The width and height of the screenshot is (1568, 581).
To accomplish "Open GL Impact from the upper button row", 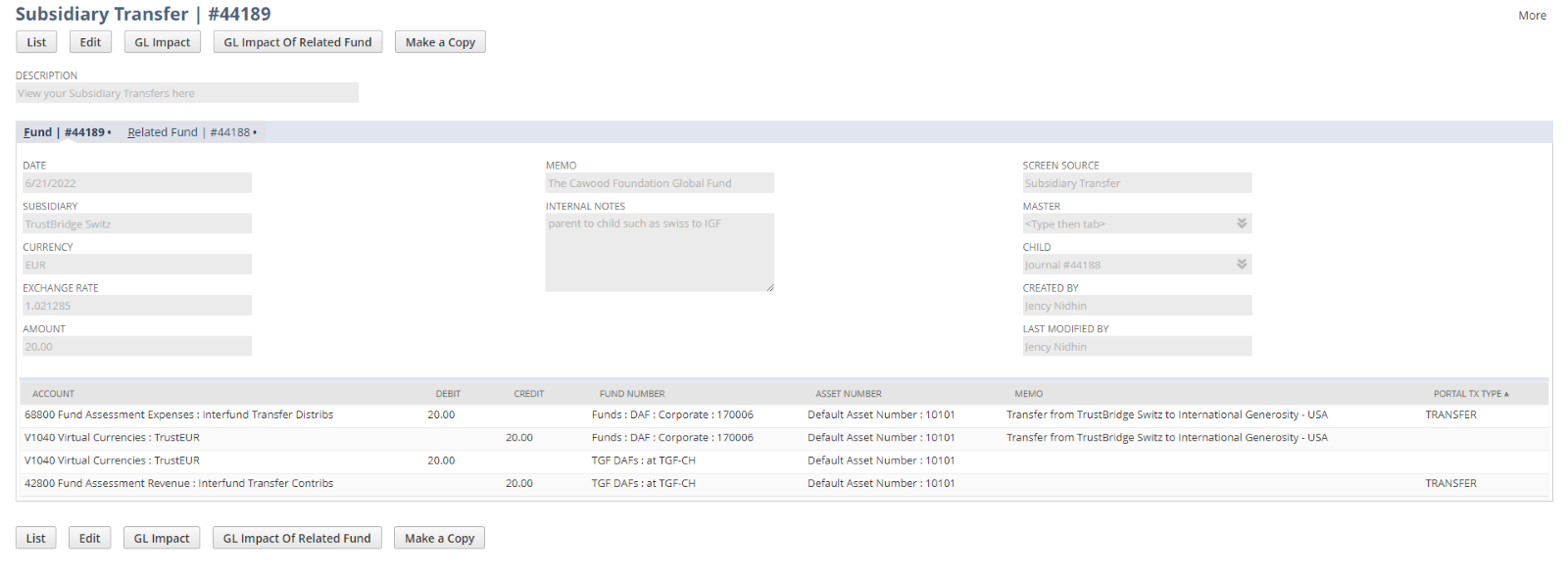I will click(162, 42).
